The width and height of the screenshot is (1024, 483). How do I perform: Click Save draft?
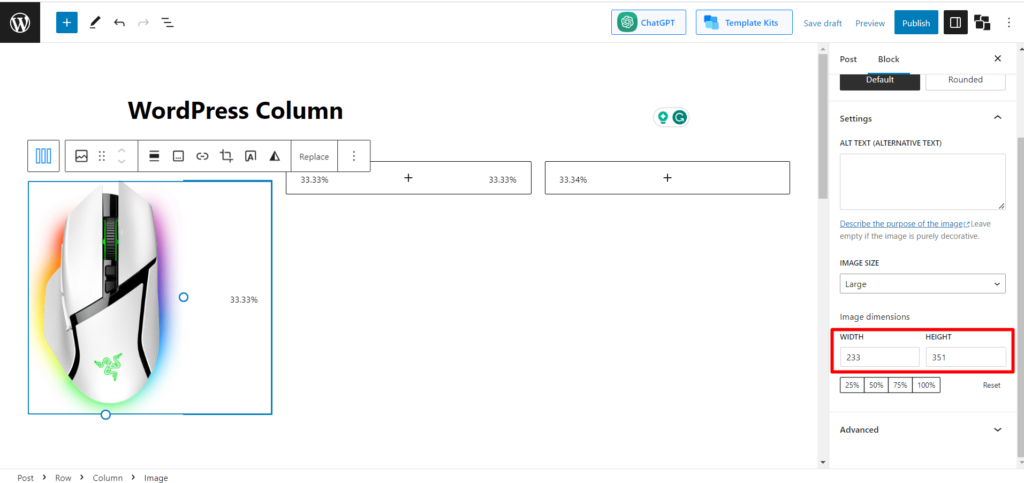point(822,23)
